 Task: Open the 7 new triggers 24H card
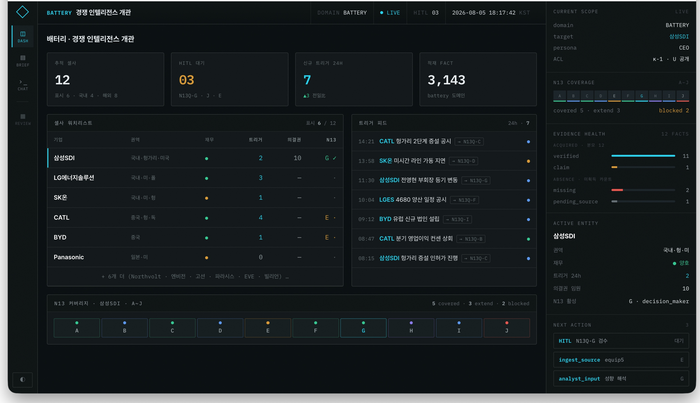point(354,79)
